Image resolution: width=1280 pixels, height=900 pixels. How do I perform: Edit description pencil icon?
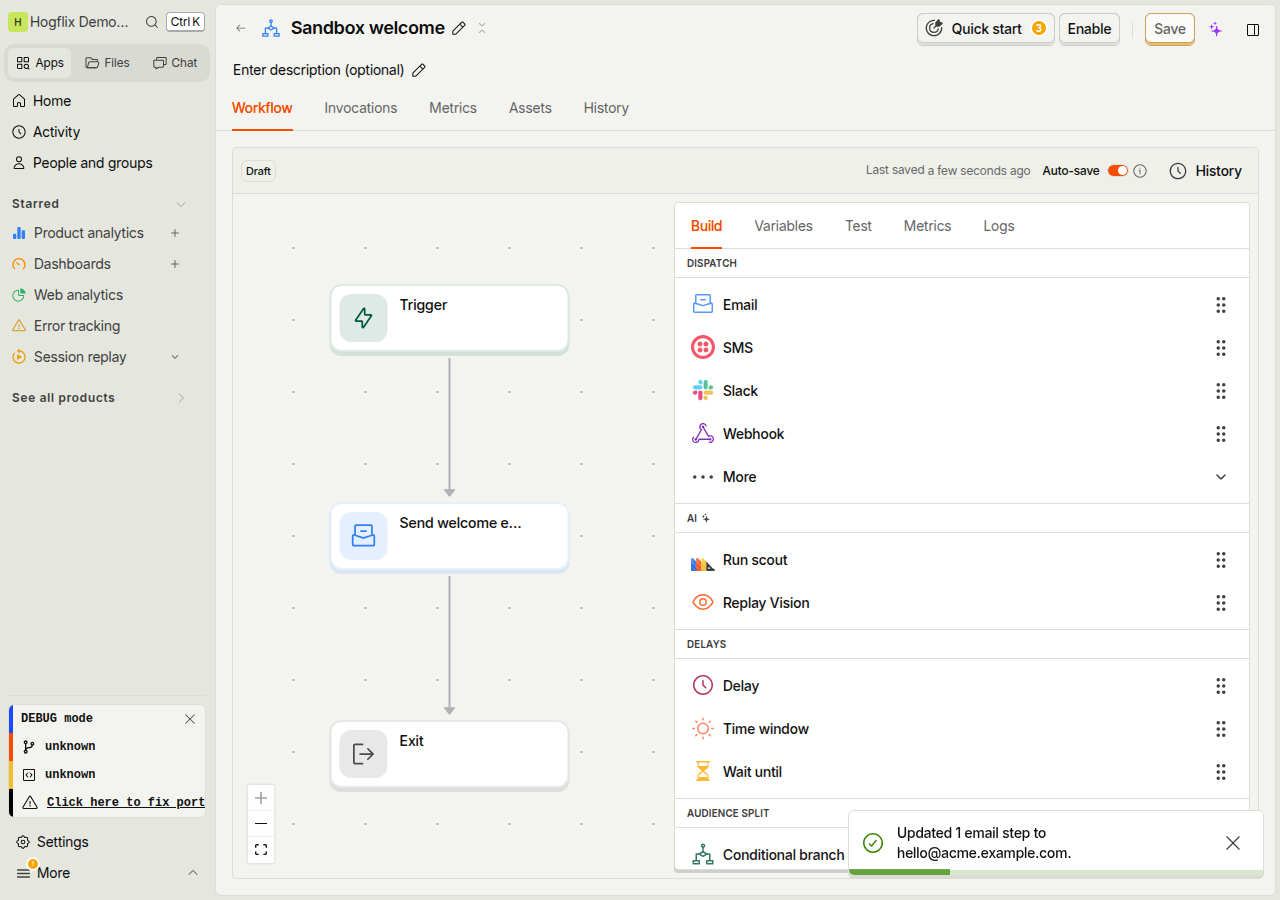[419, 70]
